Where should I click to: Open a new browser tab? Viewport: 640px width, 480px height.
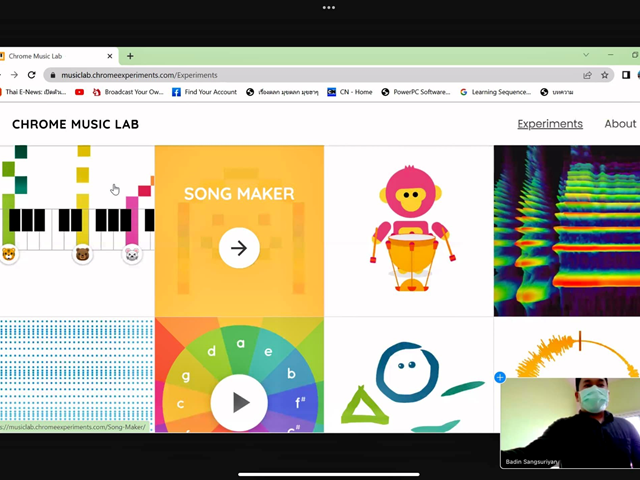[x=130, y=56]
